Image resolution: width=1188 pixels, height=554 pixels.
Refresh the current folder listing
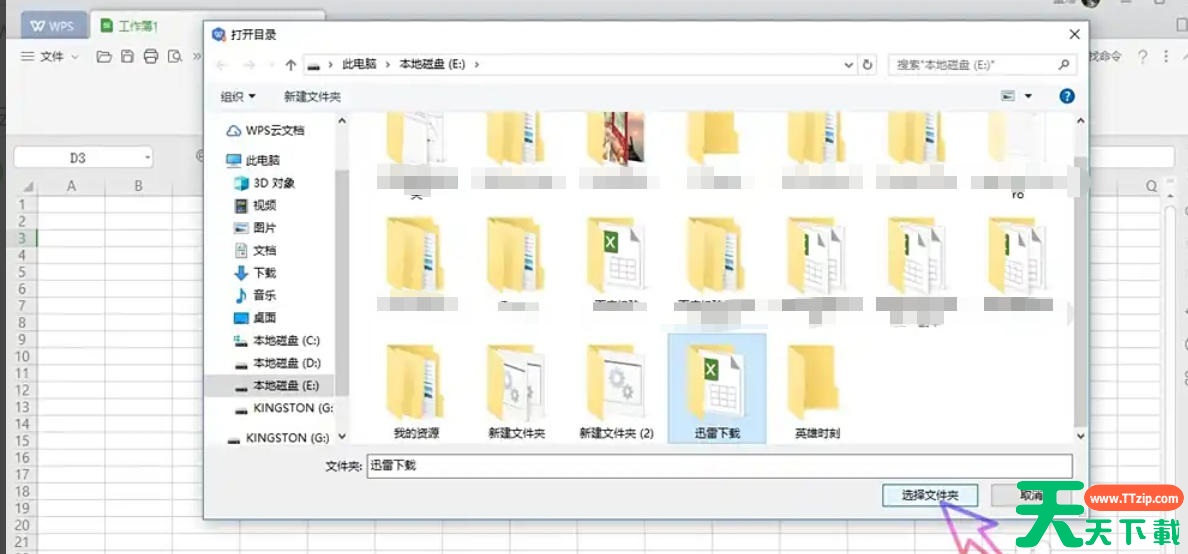click(867, 64)
